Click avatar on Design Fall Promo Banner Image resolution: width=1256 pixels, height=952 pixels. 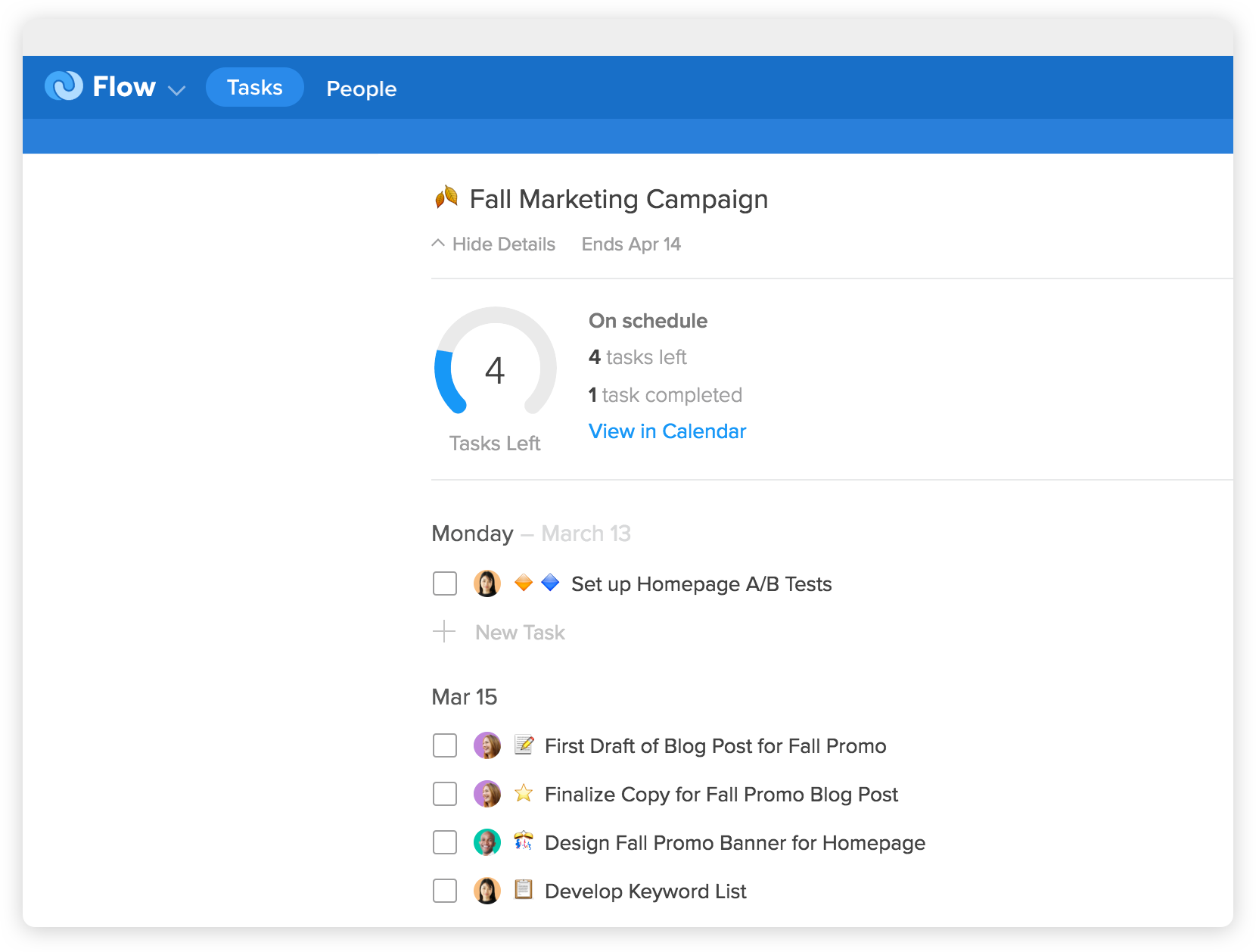487,842
